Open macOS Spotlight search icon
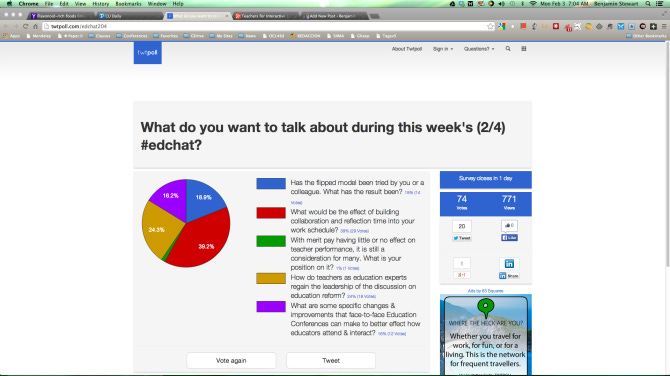Viewport: 670px width, 376px height. [648, 3]
